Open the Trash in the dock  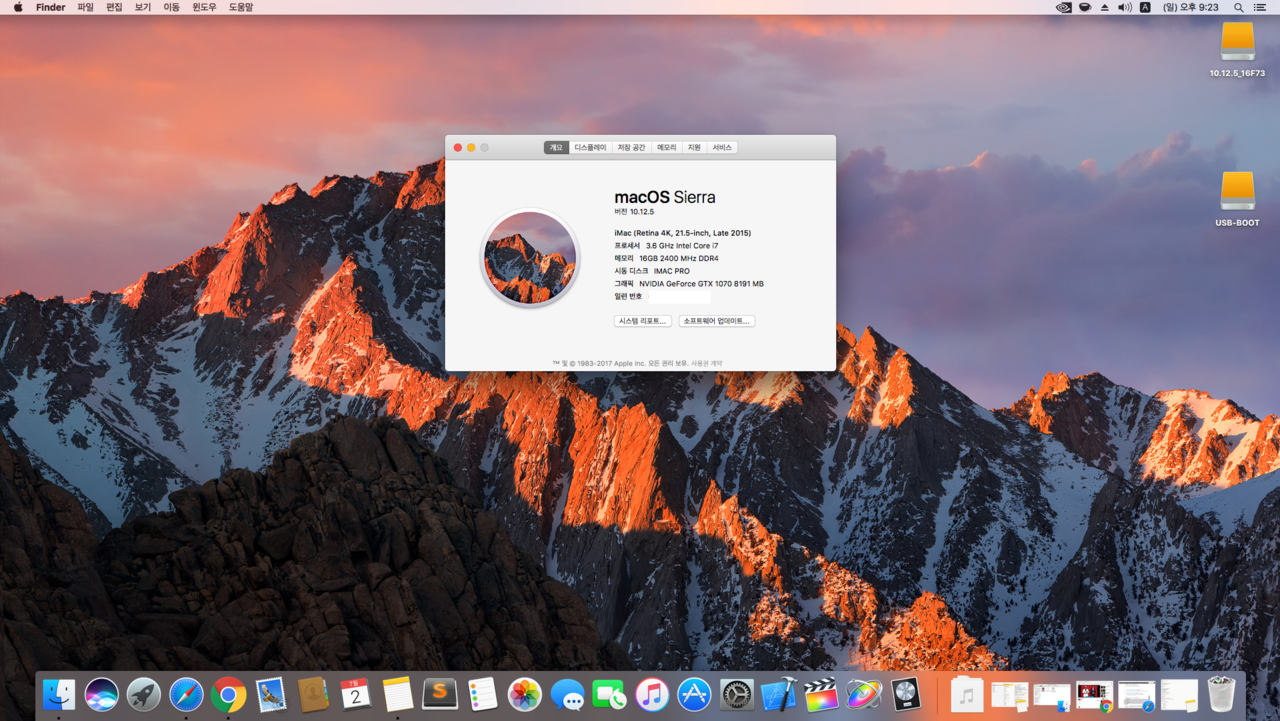[x=1222, y=694]
